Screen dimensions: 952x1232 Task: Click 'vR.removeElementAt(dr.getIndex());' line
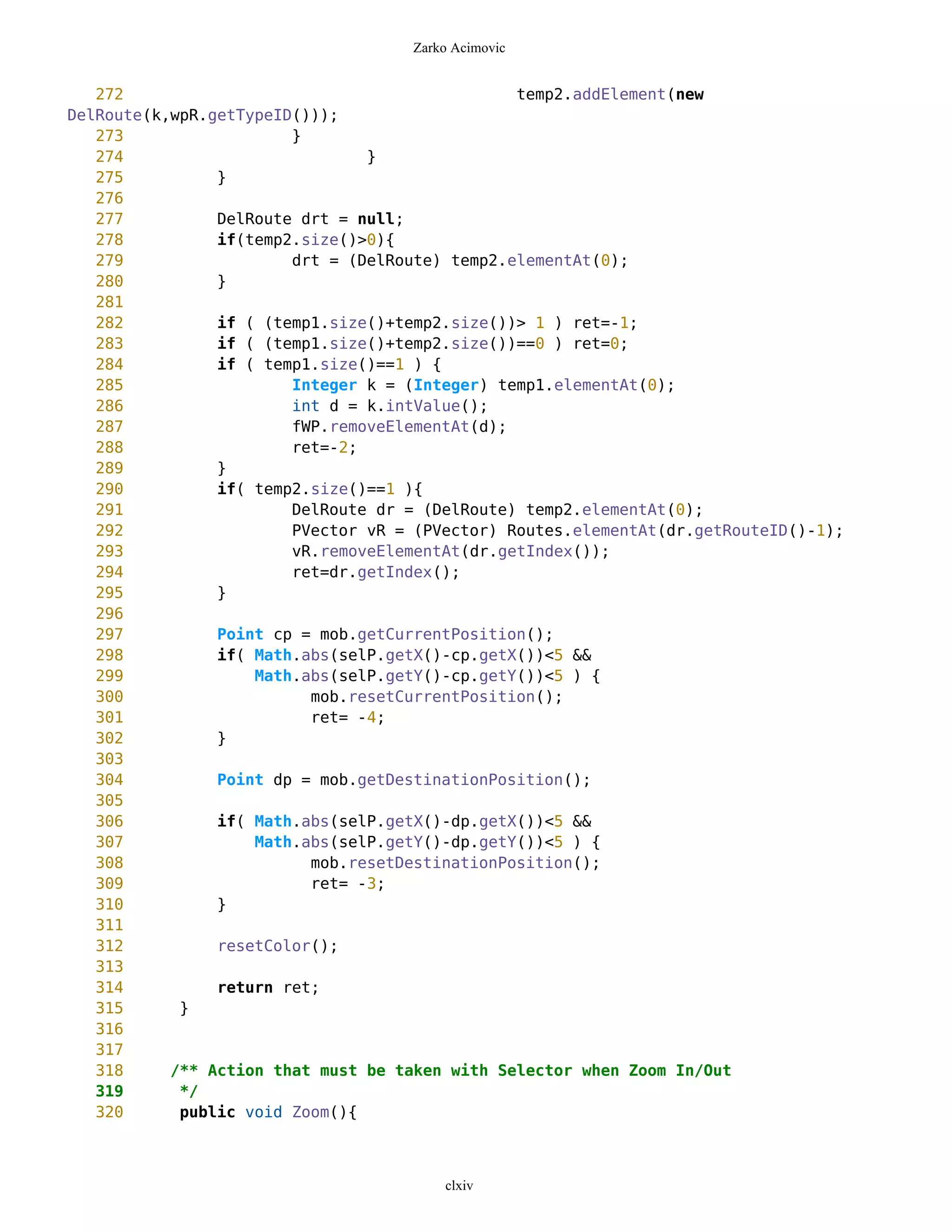point(450,551)
